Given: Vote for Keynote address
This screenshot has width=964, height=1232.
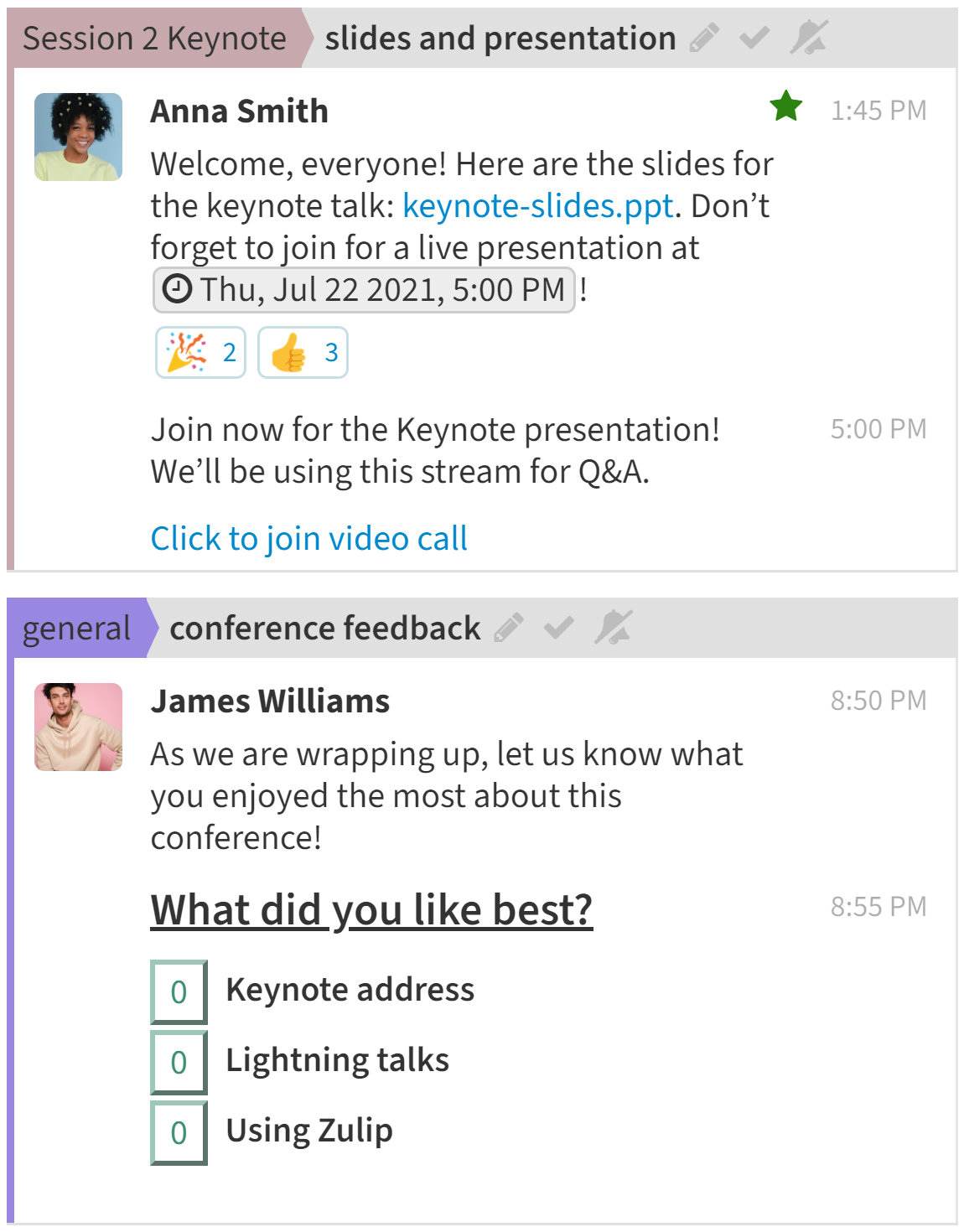Looking at the screenshot, I should coord(179,992).
